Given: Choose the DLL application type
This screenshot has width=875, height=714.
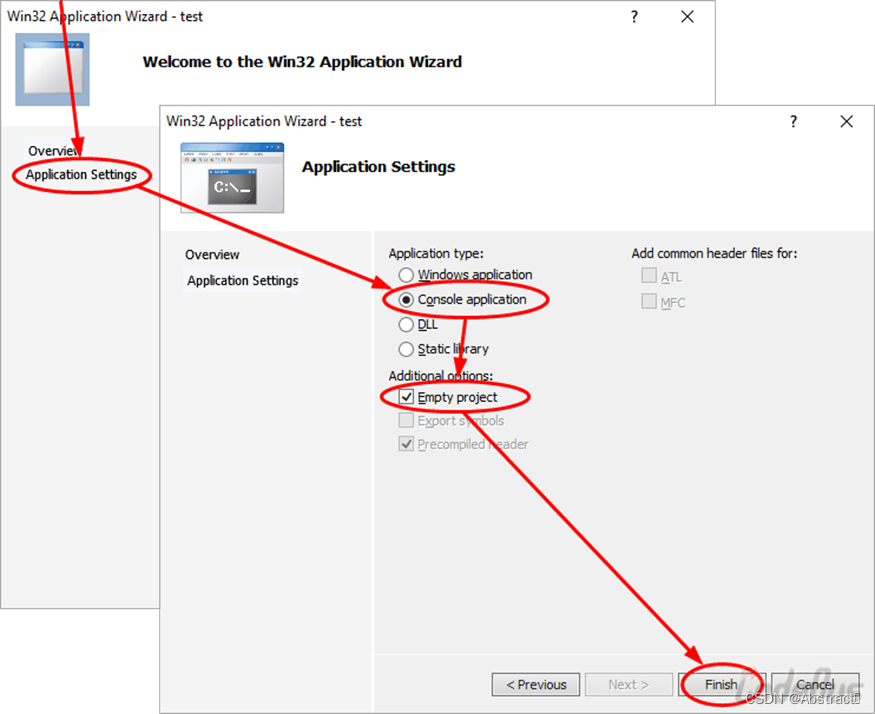Looking at the screenshot, I should click(406, 324).
